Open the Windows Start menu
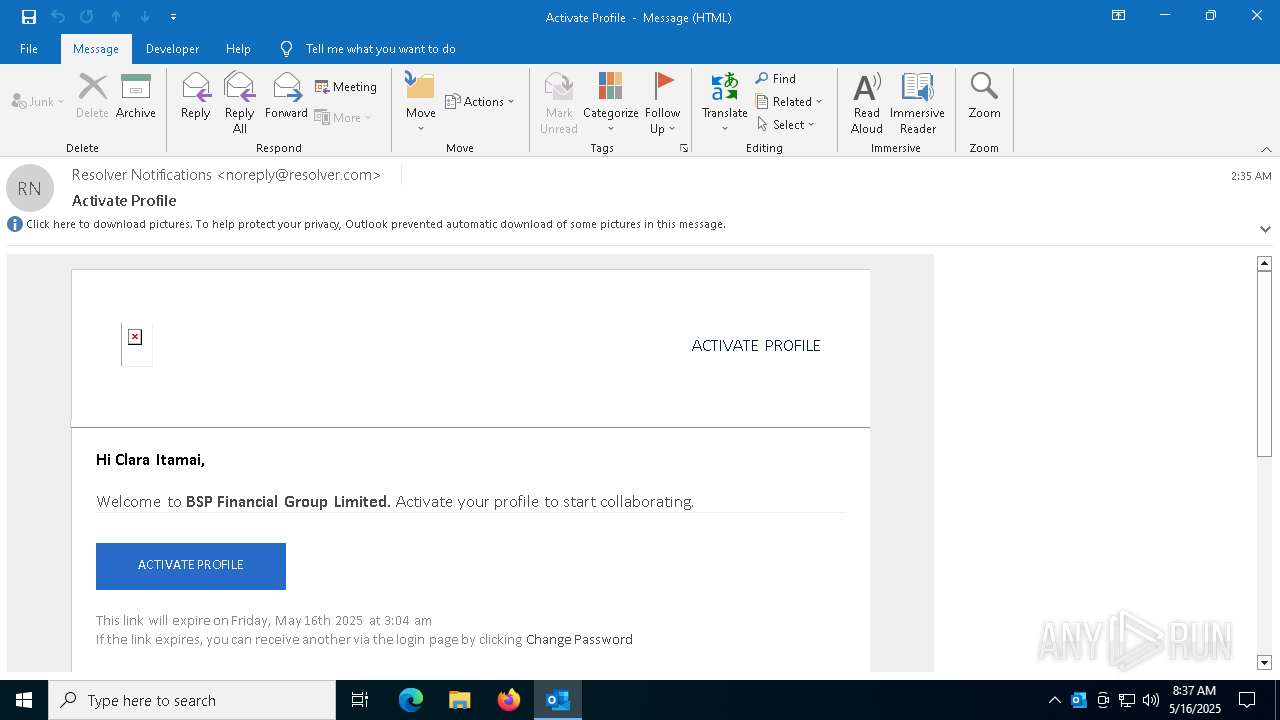Image resolution: width=1280 pixels, height=720 pixels. pyautogui.click(x=24, y=700)
